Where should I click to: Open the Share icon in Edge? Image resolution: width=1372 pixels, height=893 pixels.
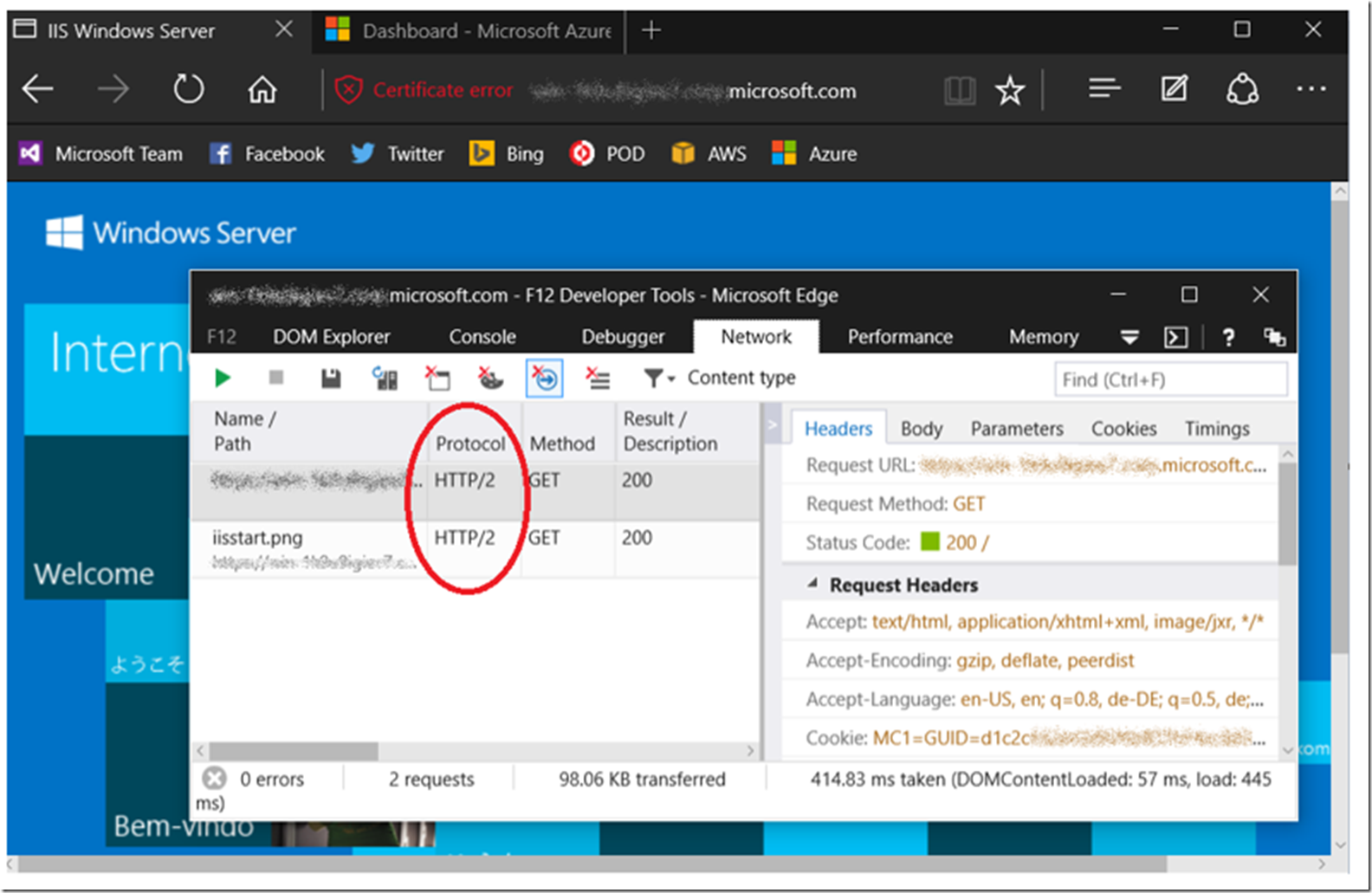[x=1242, y=88]
